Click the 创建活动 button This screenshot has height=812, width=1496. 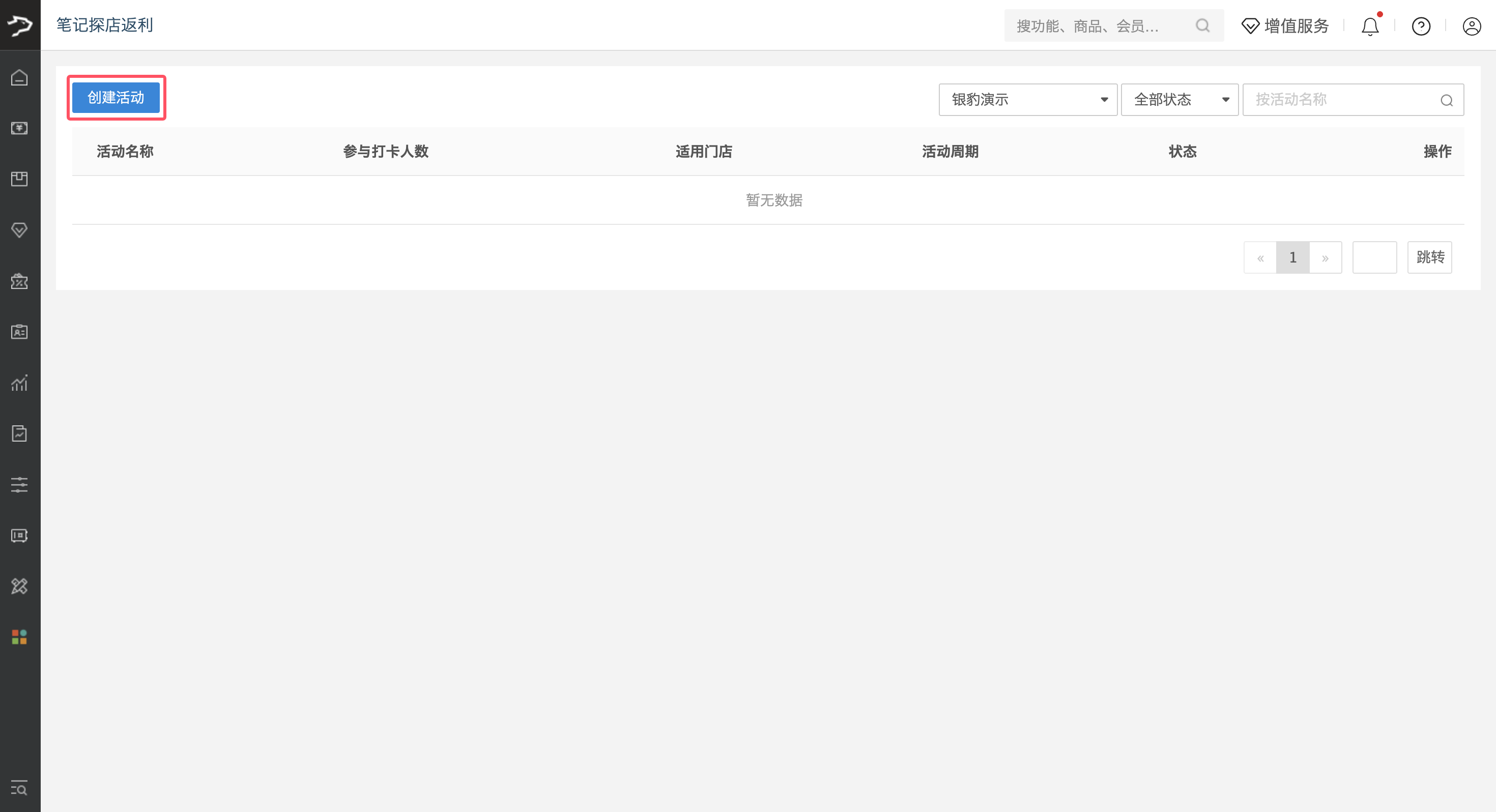(x=116, y=98)
